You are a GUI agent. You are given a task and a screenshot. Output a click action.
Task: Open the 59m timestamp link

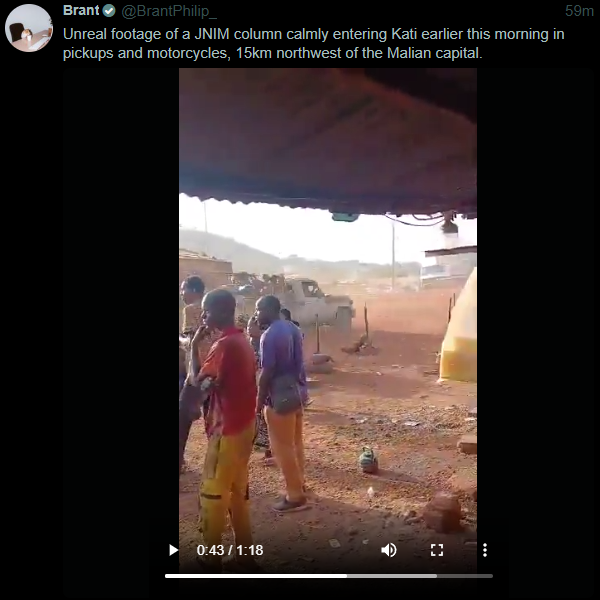[x=579, y=11]
